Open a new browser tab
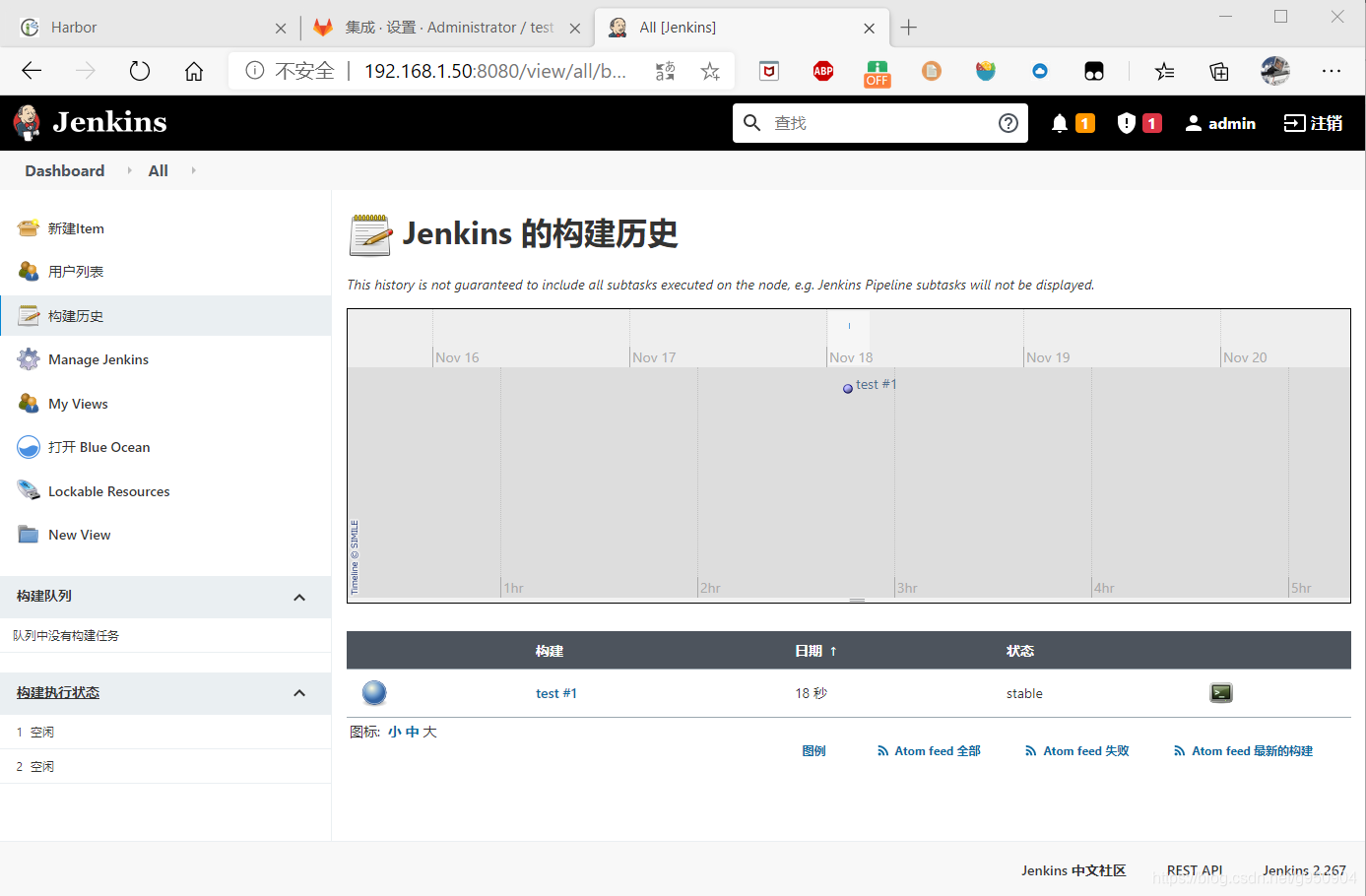The width and height of the screenshot is (1366, 896). tap(909, 28)
